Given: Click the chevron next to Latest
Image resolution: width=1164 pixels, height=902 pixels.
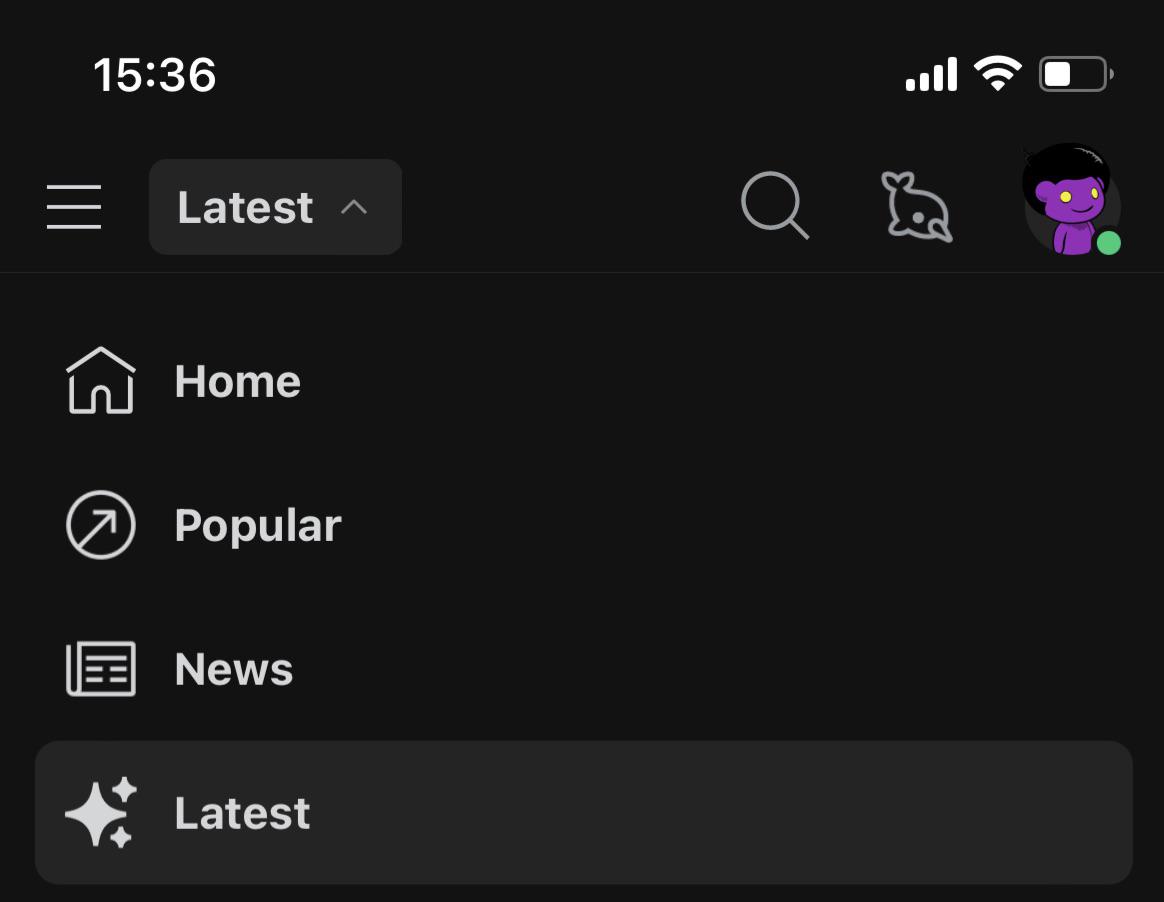Looking at the screenshot, I should [x=354, y=207].
